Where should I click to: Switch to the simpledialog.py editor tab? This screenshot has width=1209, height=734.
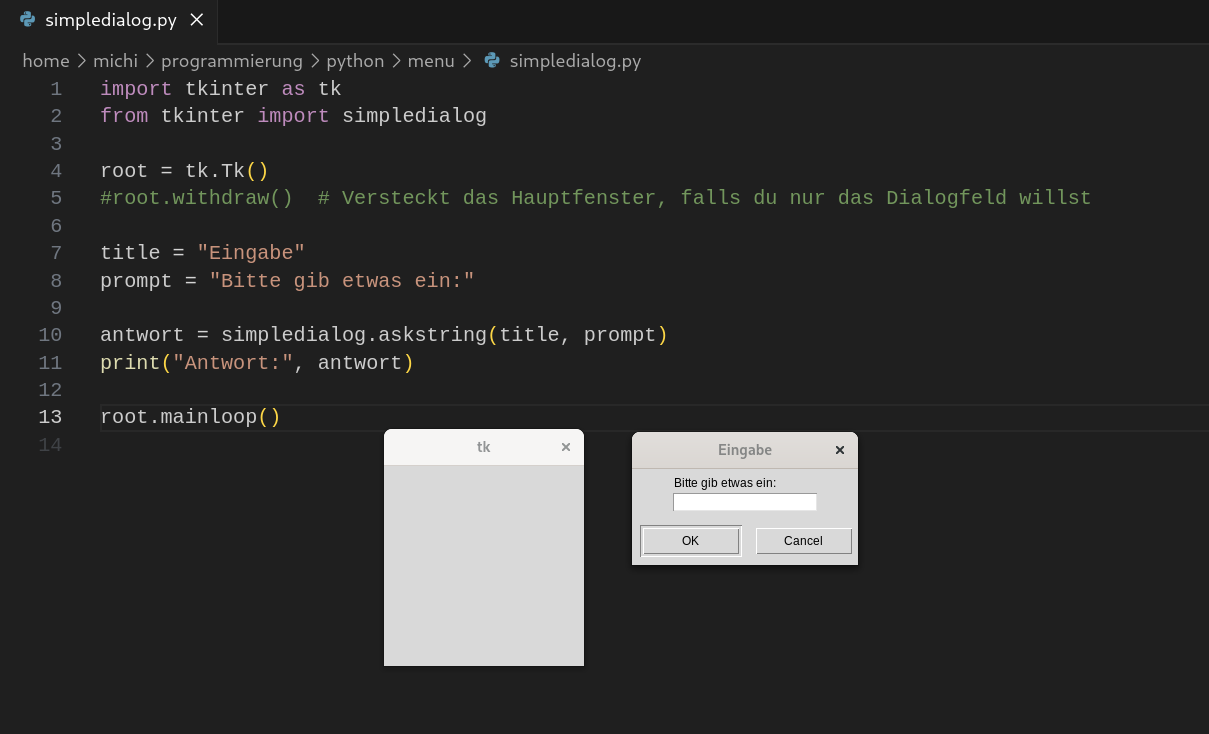110,19
